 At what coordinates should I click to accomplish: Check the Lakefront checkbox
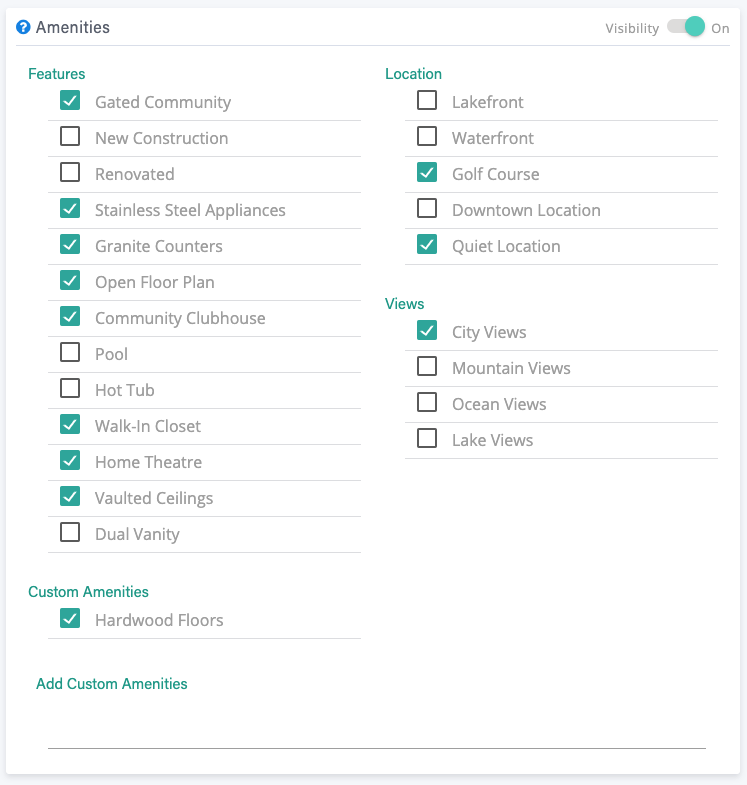click(427, 100)
